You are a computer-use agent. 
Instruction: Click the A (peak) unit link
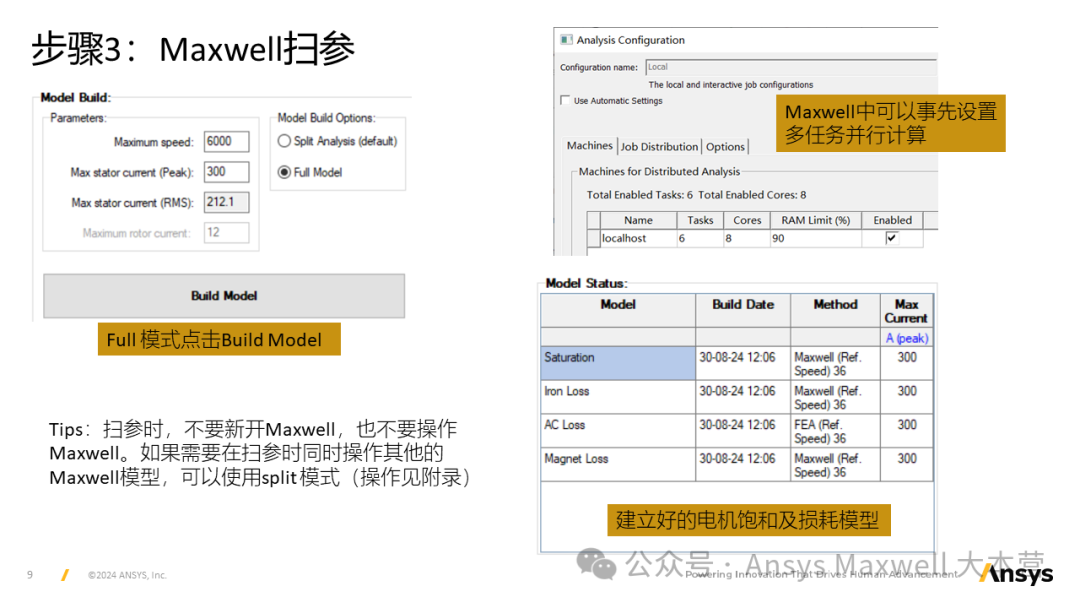point(906,338)
